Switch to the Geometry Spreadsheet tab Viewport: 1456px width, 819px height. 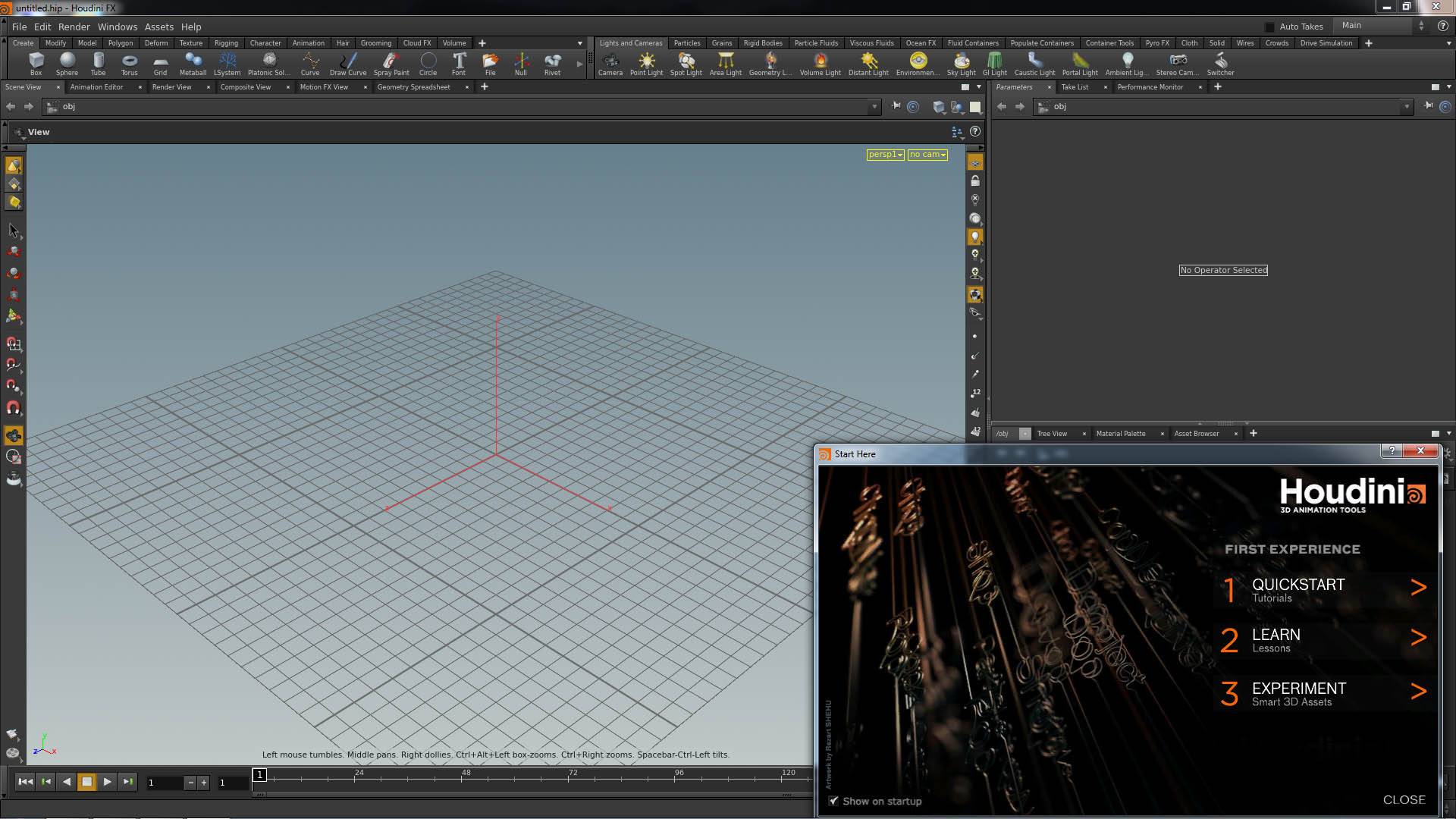click(x=413, y=87)
